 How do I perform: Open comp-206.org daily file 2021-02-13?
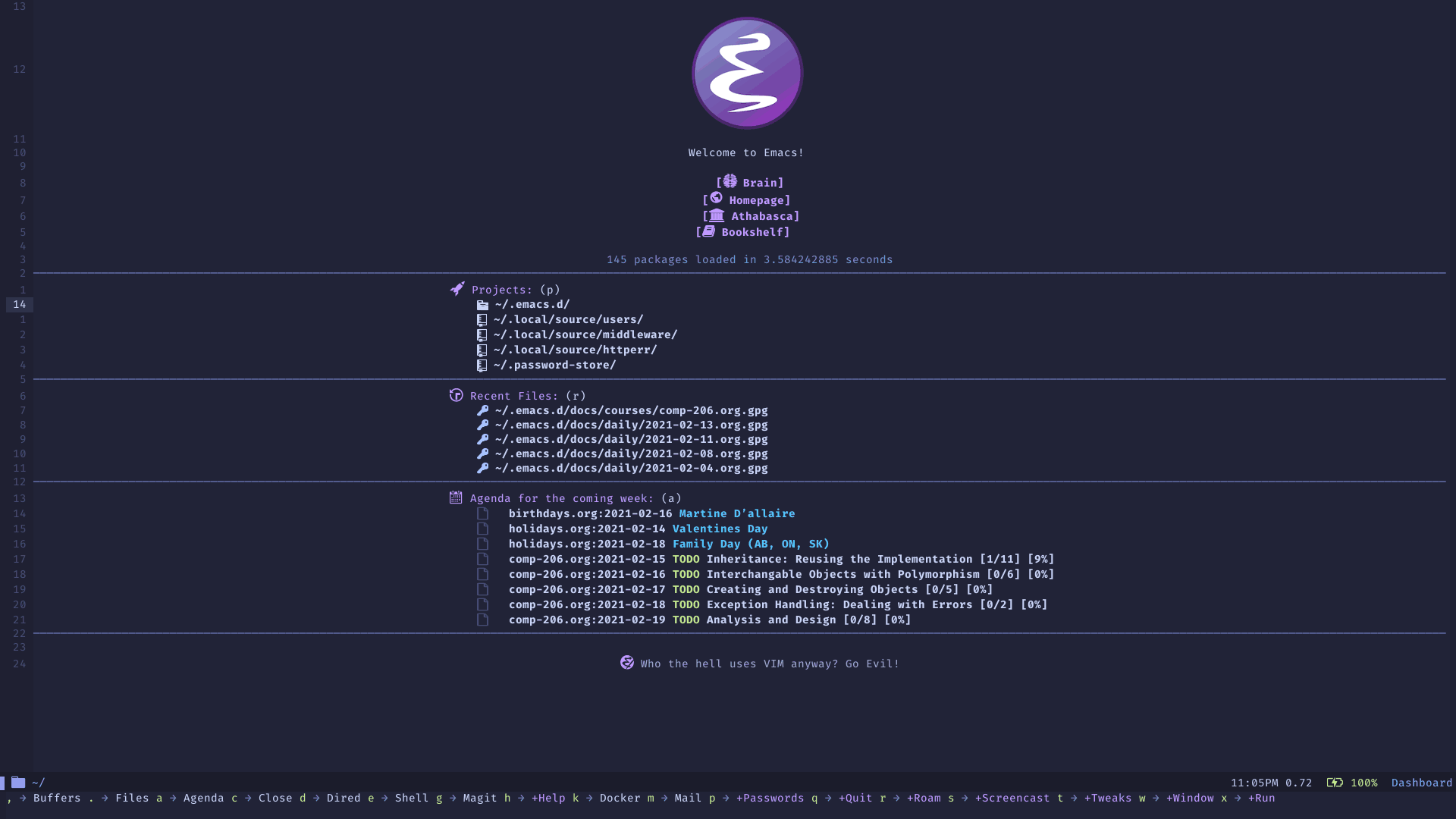click(x=629, y=425)
